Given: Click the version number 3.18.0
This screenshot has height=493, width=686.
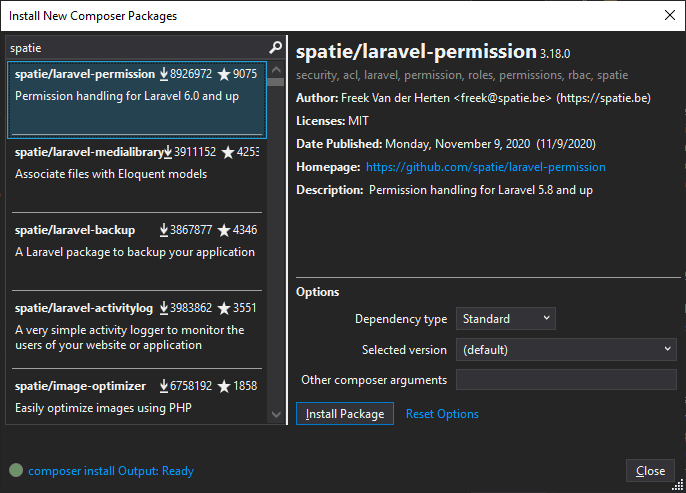Looking at the screenshot, I should pyautogui.click(x=555, y=54).
